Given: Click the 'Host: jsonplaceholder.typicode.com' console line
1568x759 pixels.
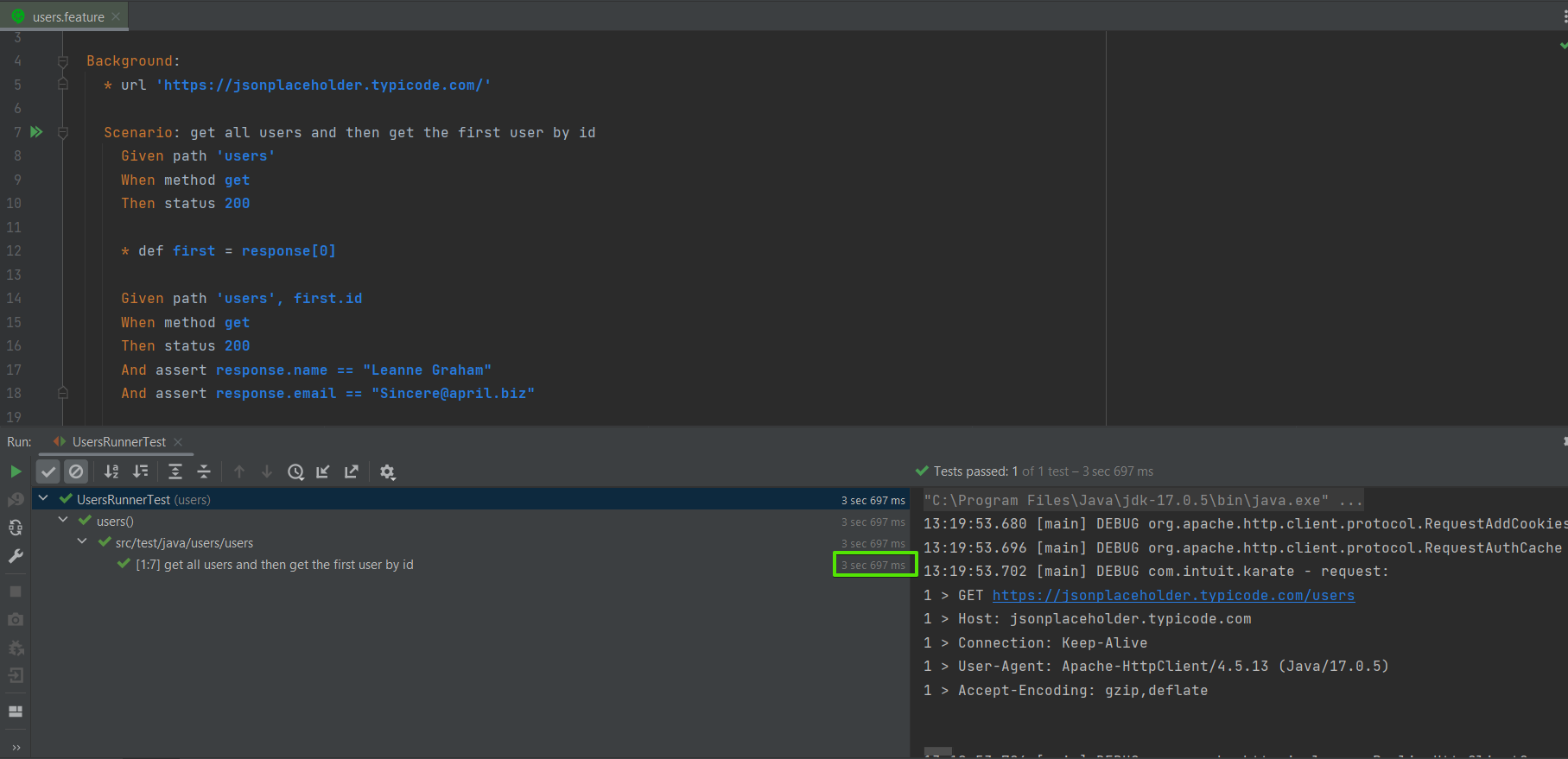Looking at the screenshot, I should pyautogui.click(x=1087, y=618).
